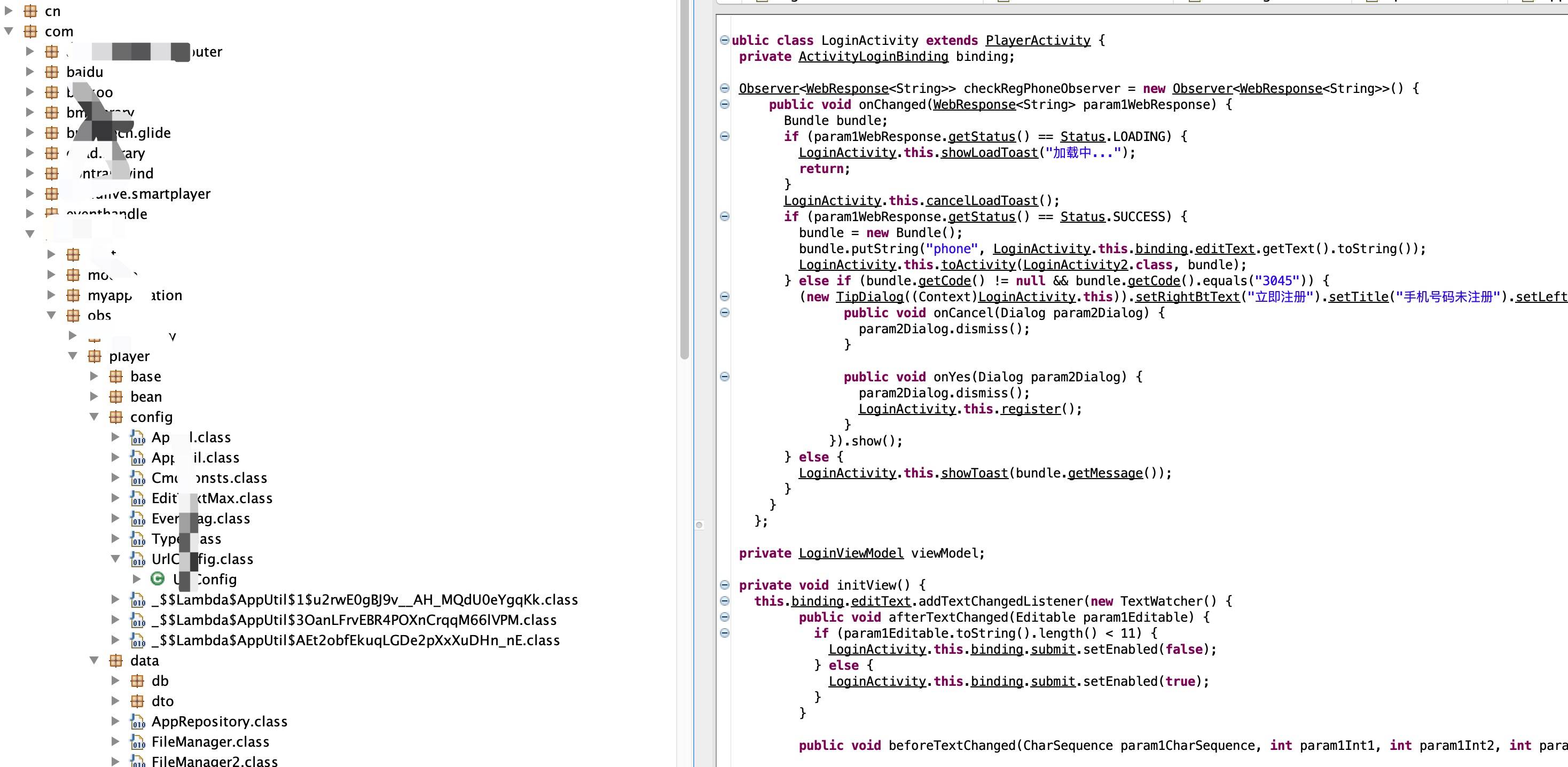Screen dimensions: 1568x767
Task: Collapse the config package node
Action: pos(95,417)
